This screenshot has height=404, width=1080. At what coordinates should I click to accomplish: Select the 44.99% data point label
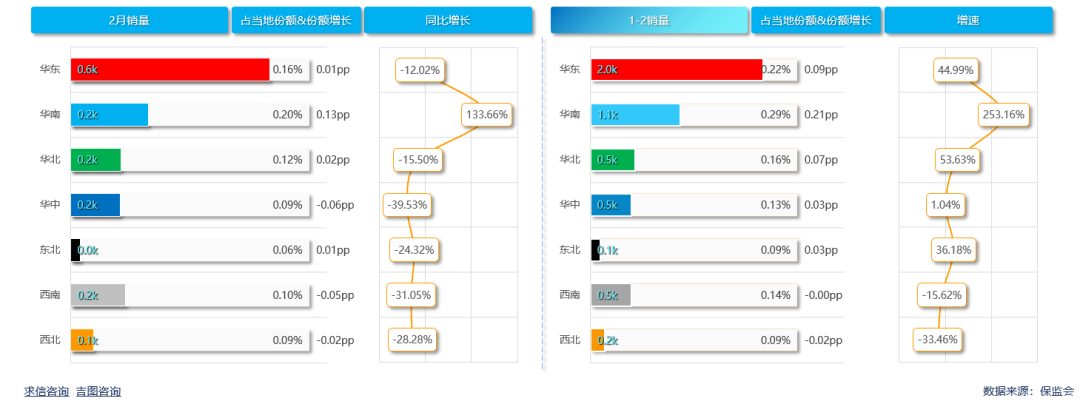(955, 70)
